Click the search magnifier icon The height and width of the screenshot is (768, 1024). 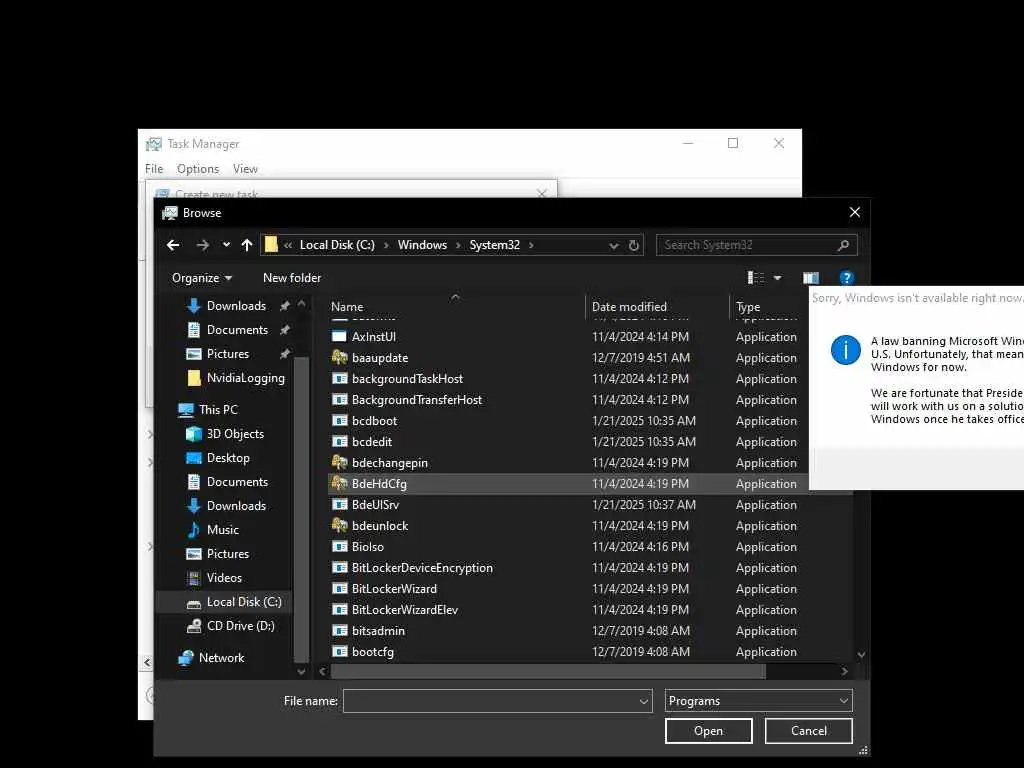click(843, 246)
